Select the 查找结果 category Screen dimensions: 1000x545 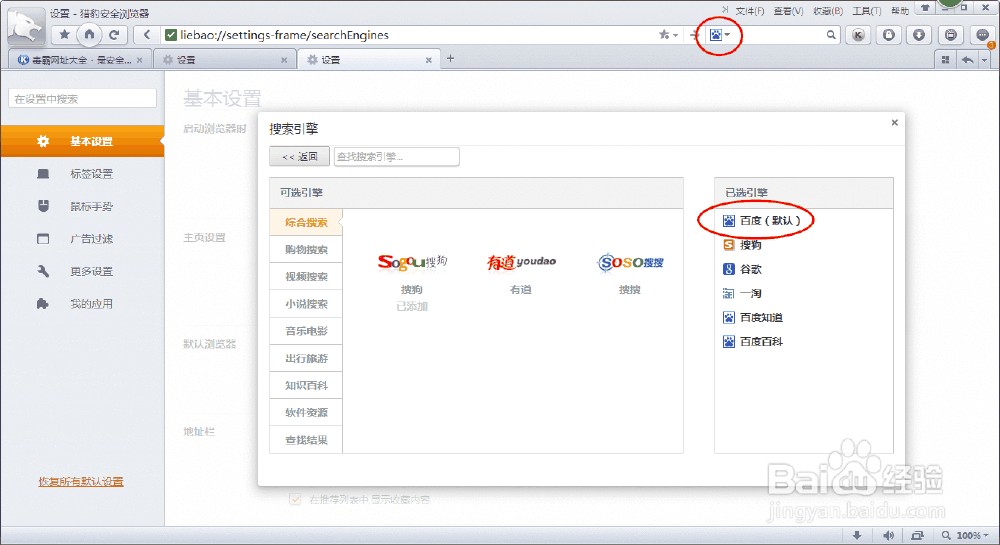[x=306, y=440]
